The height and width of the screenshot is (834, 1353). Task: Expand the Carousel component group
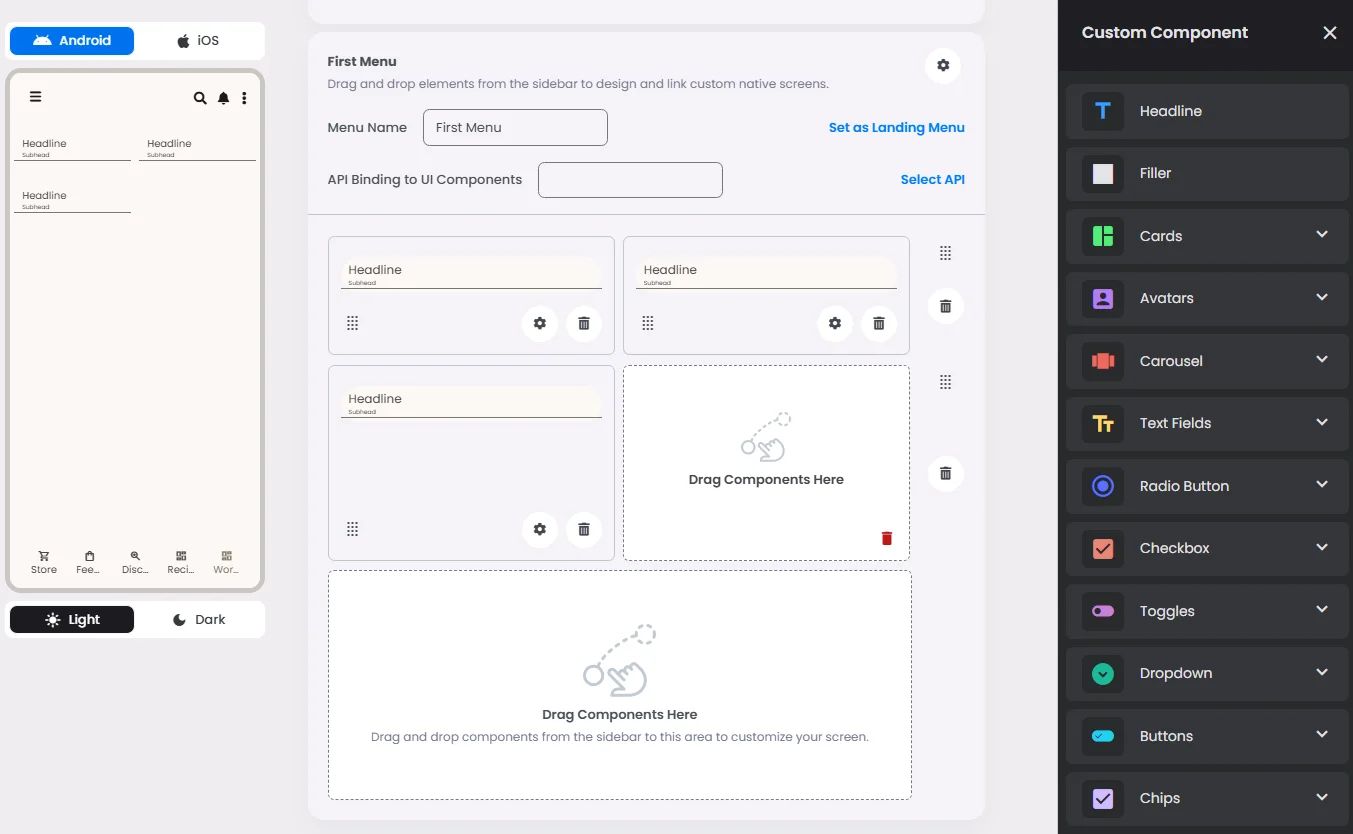coord(1321,360)
